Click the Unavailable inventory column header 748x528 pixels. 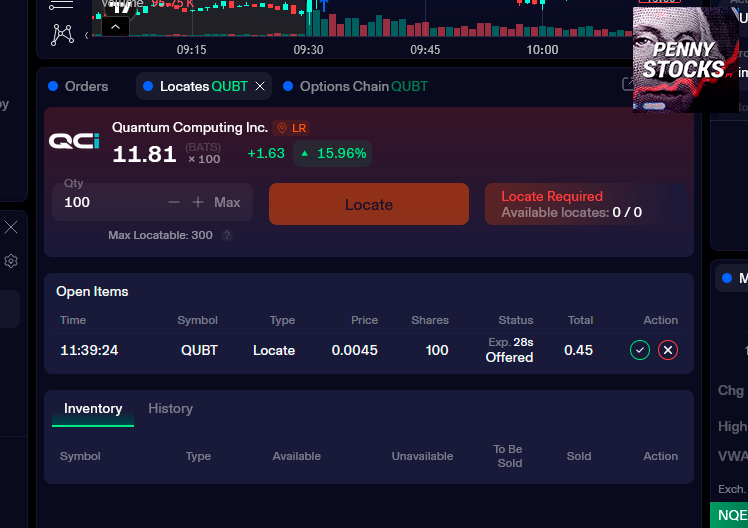point(422,456)
